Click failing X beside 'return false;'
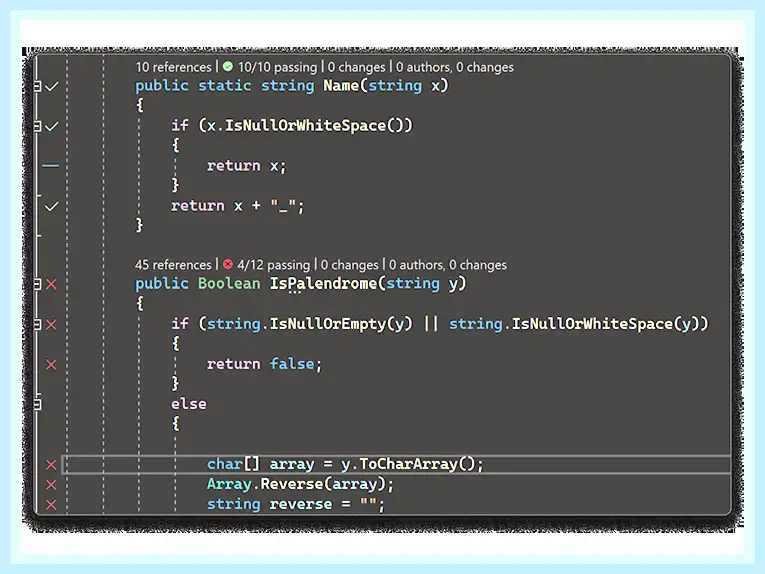 tap(51, 365)
